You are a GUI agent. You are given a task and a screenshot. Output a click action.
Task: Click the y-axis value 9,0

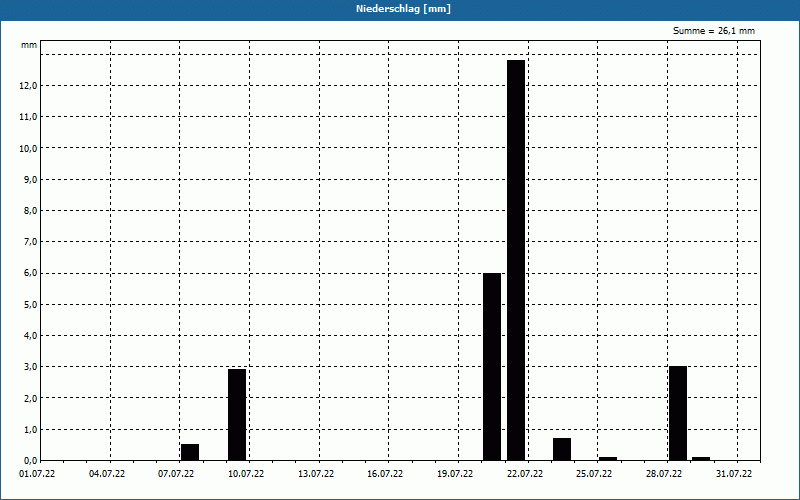(30, 180)
